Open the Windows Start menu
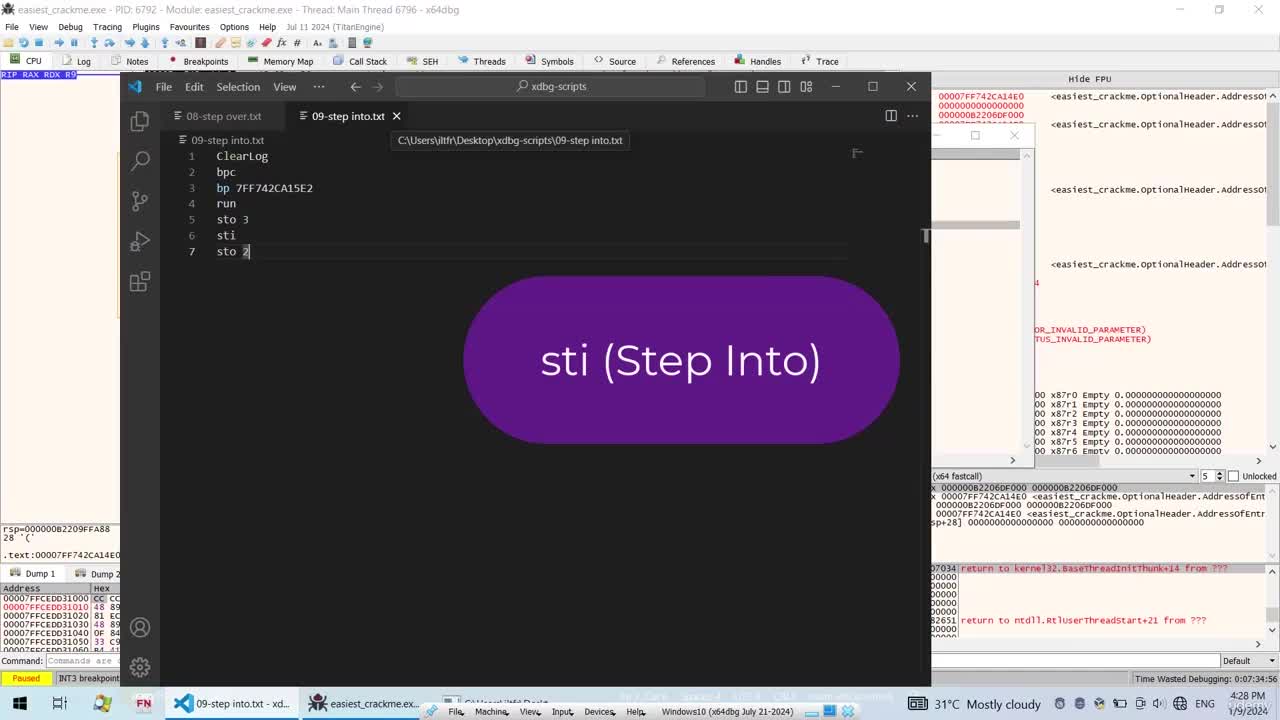The width and height of the screenshot is (1280, 720). (19, 704)
